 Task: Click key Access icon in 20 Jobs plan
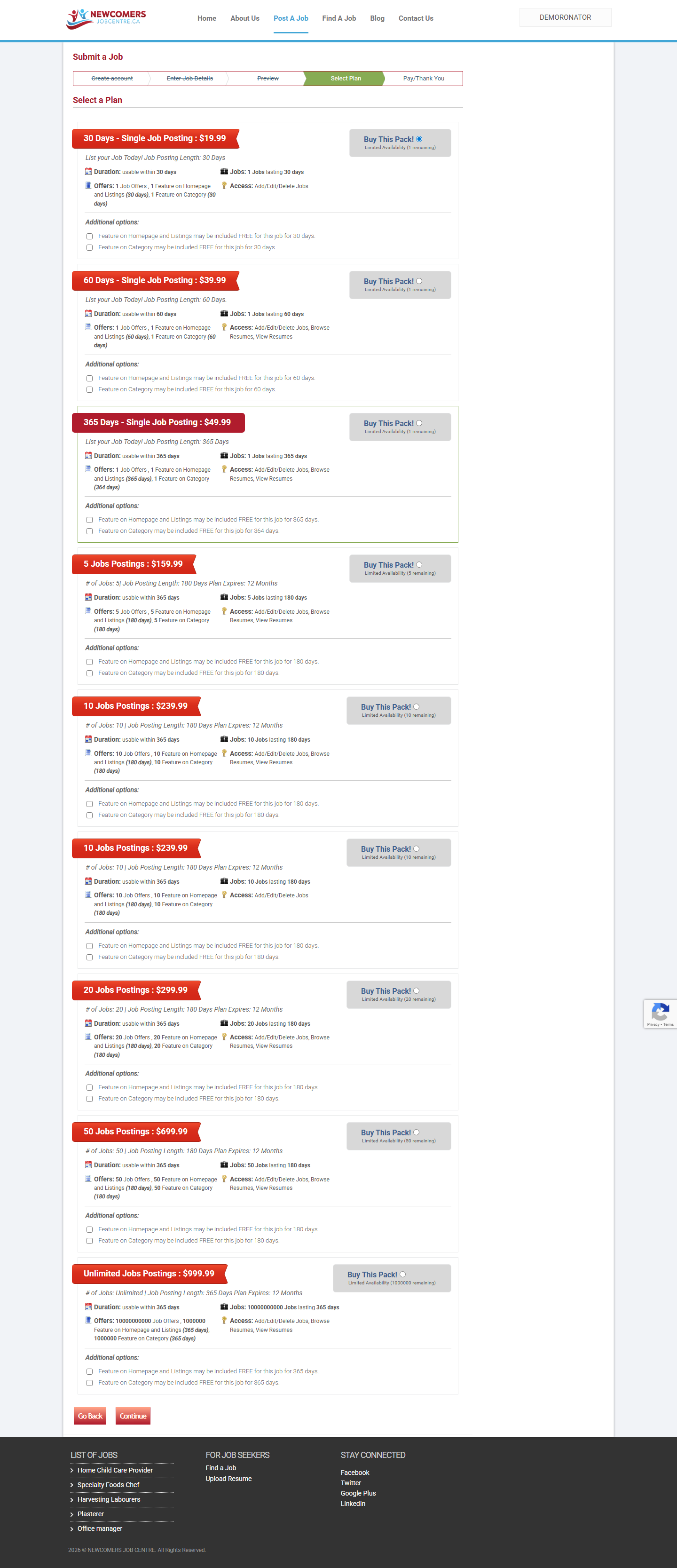(224, 1037)
